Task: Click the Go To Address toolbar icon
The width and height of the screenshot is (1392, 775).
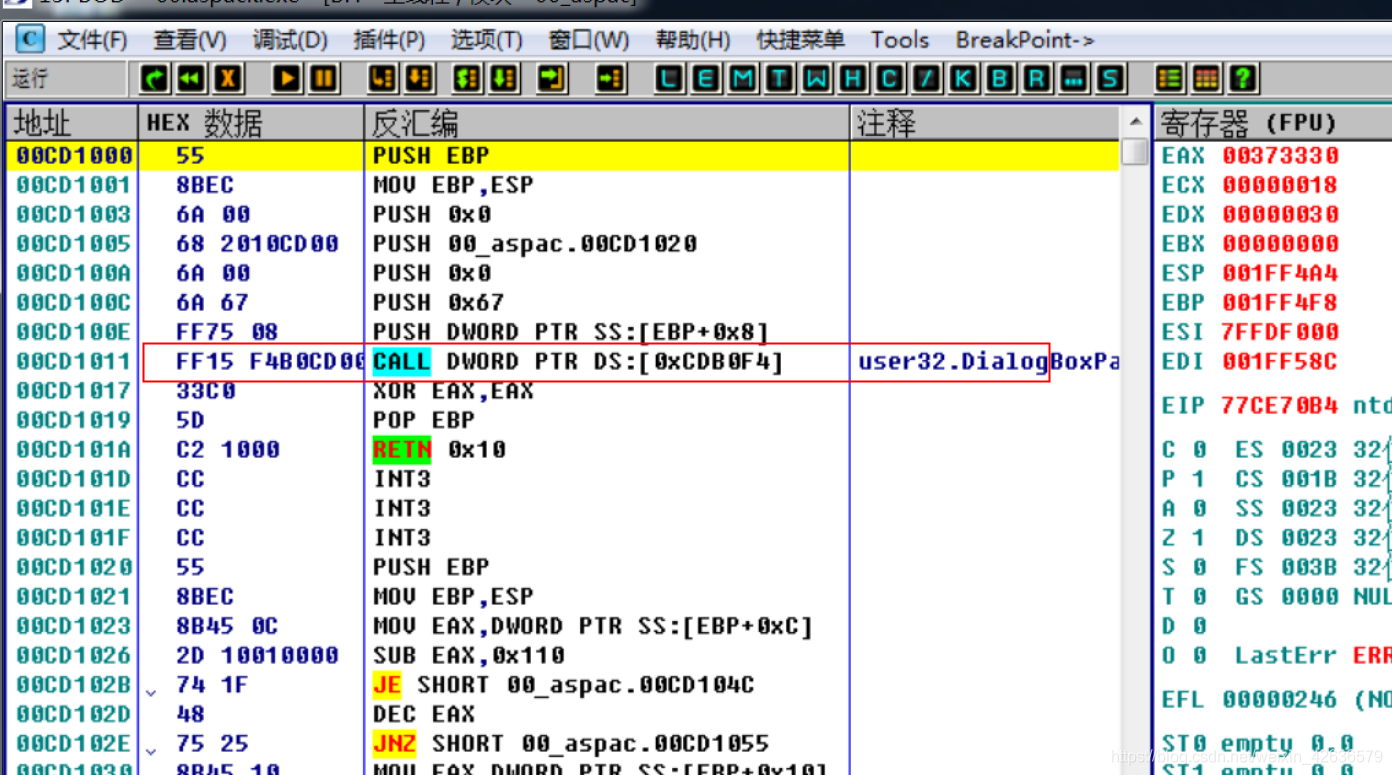Action: tap(610, 78)
